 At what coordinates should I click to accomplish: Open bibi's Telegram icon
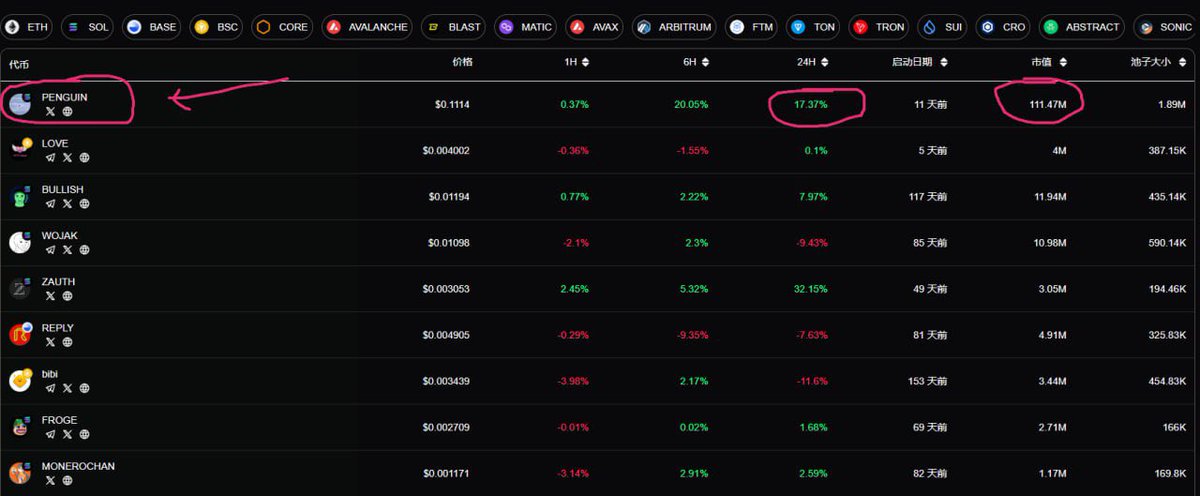[51, 388]
